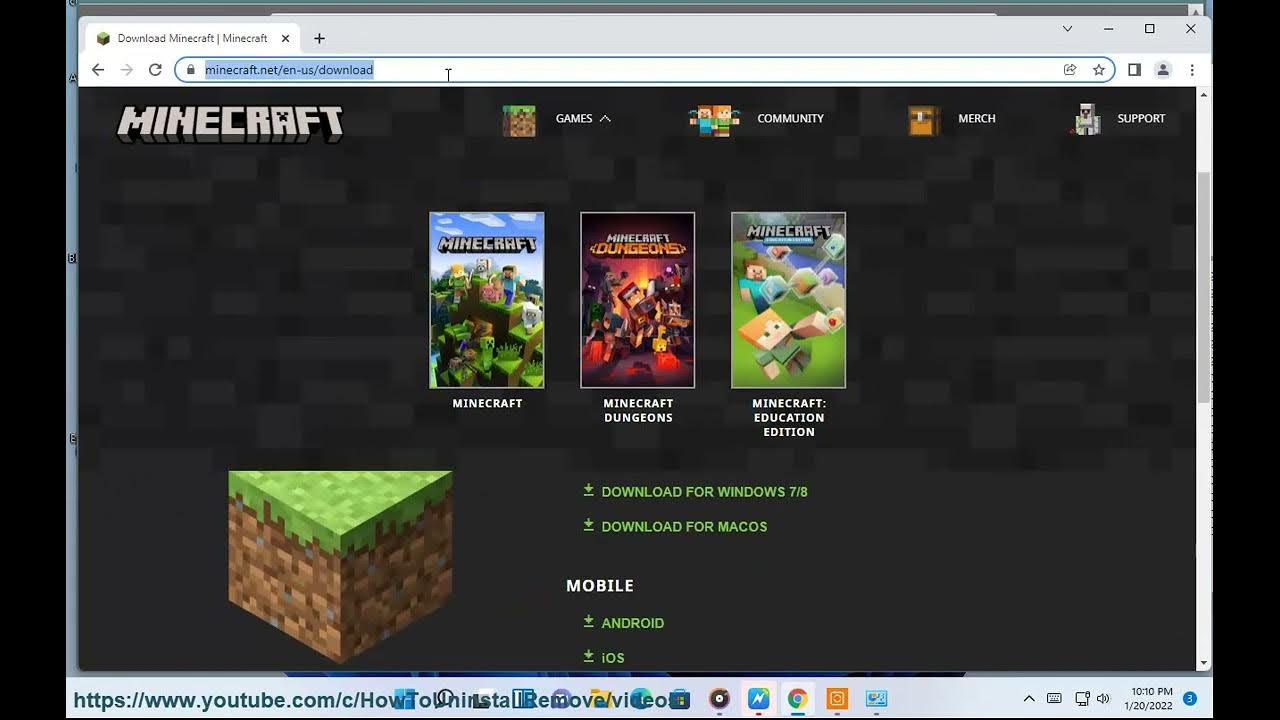
Task: Click download arrow beside iOS
Action: click(x=589, y=656)
